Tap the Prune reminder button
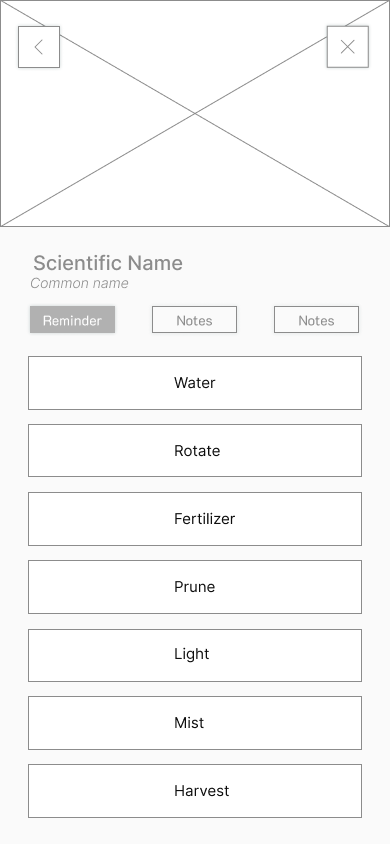390x844 pixels. click(x=195, y=587)
